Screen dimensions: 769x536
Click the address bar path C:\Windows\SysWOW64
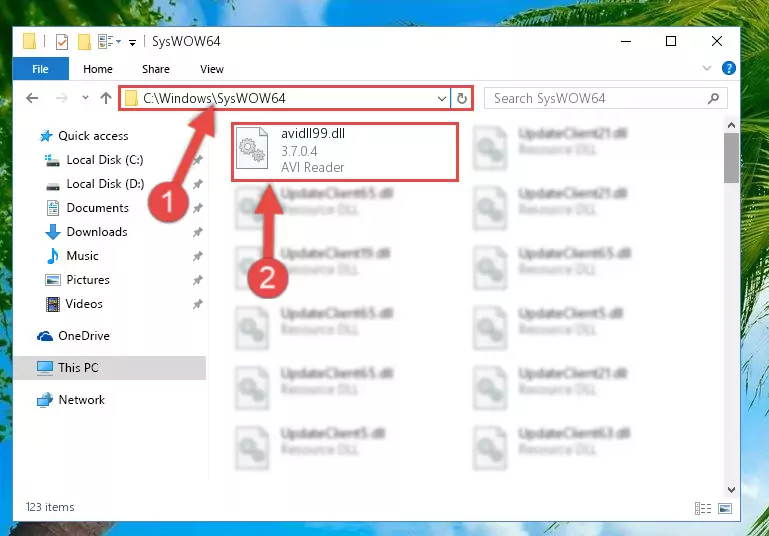tap(214, 98)
